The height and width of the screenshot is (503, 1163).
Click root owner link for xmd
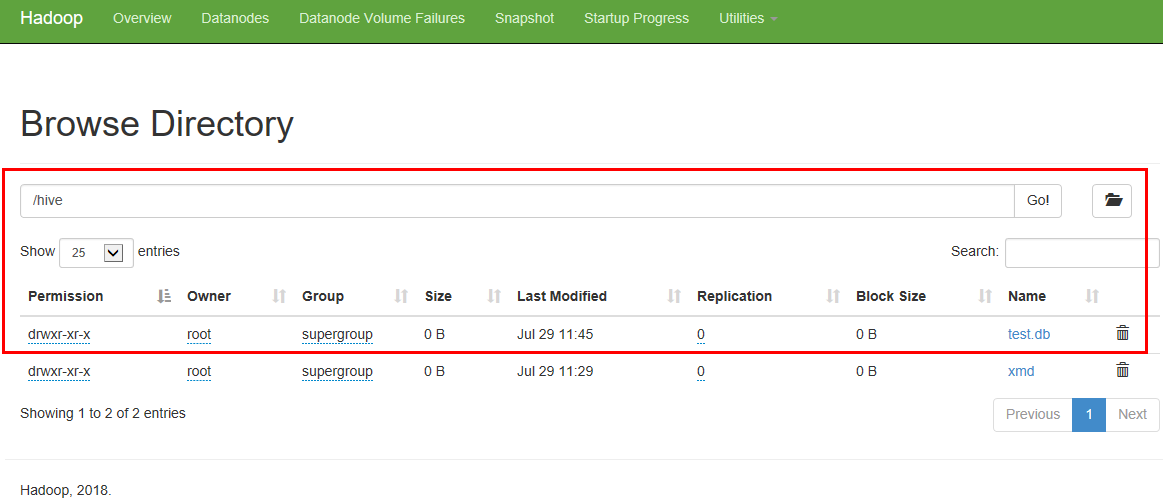click(199, 372)
